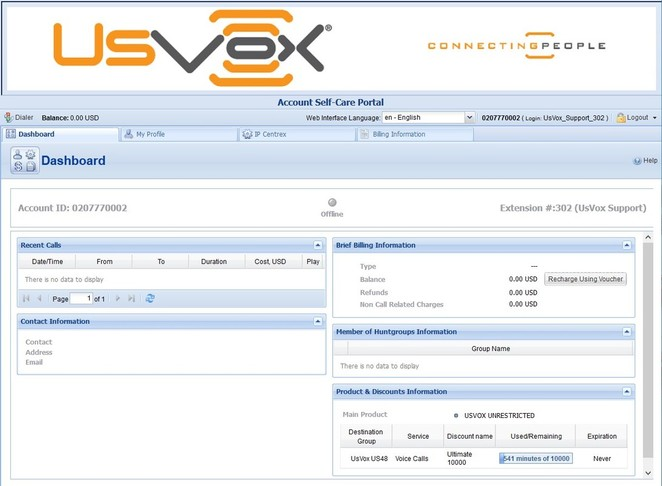Click the Logout lock icon
662x486 pixels.
(621, 118)
